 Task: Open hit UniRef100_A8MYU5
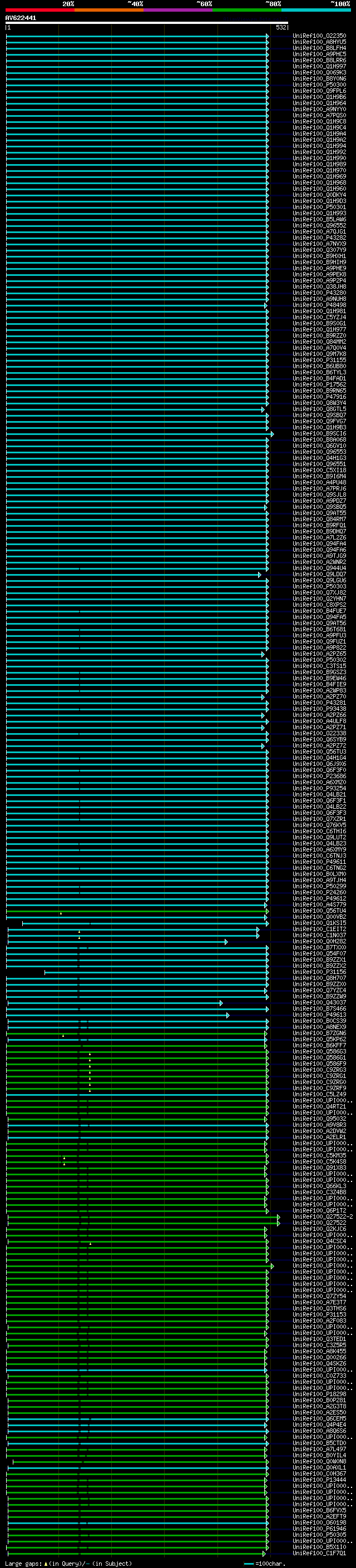tap(319, 42)
